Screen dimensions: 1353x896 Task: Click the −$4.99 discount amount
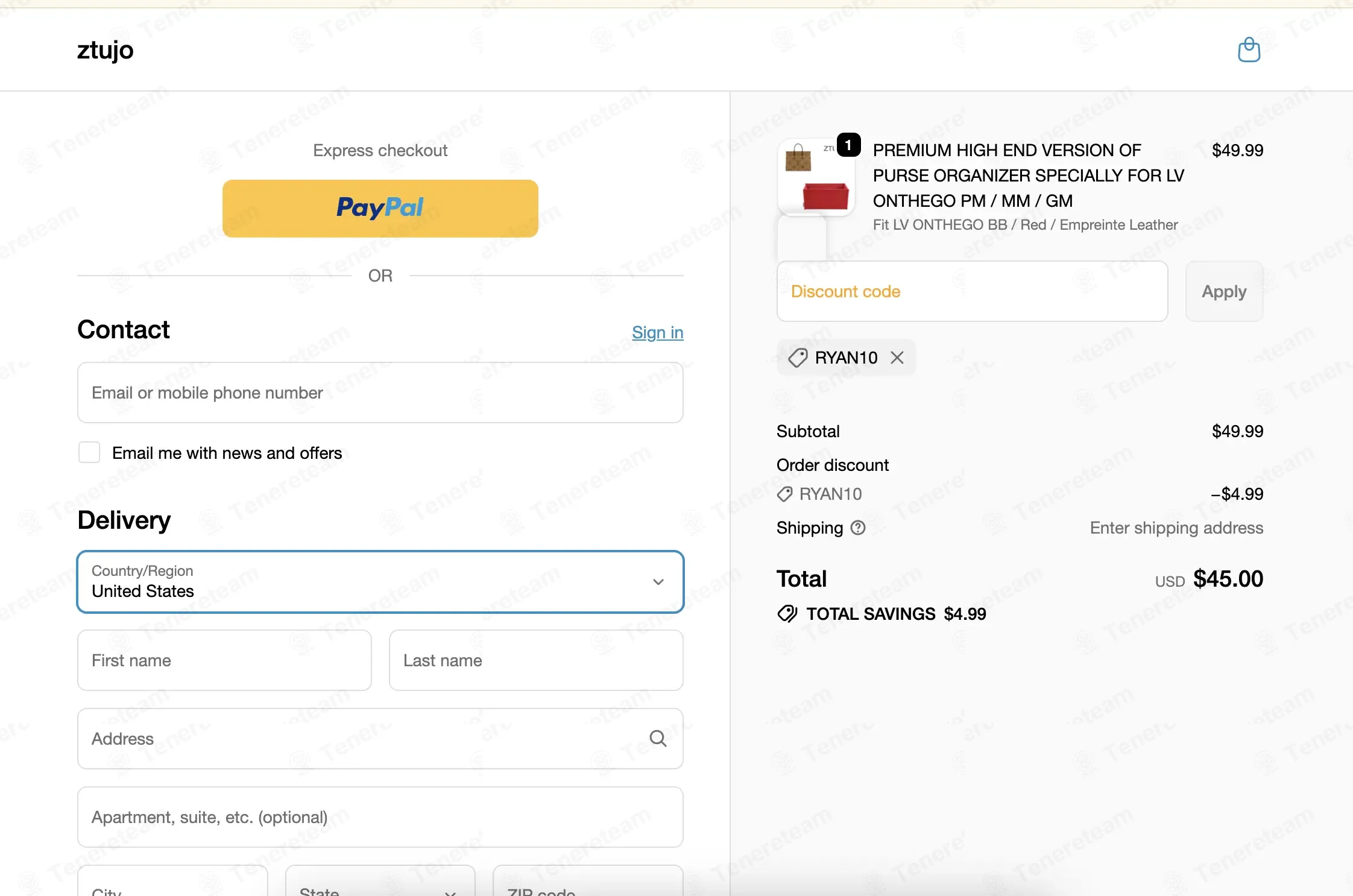tap(1237, 494)
